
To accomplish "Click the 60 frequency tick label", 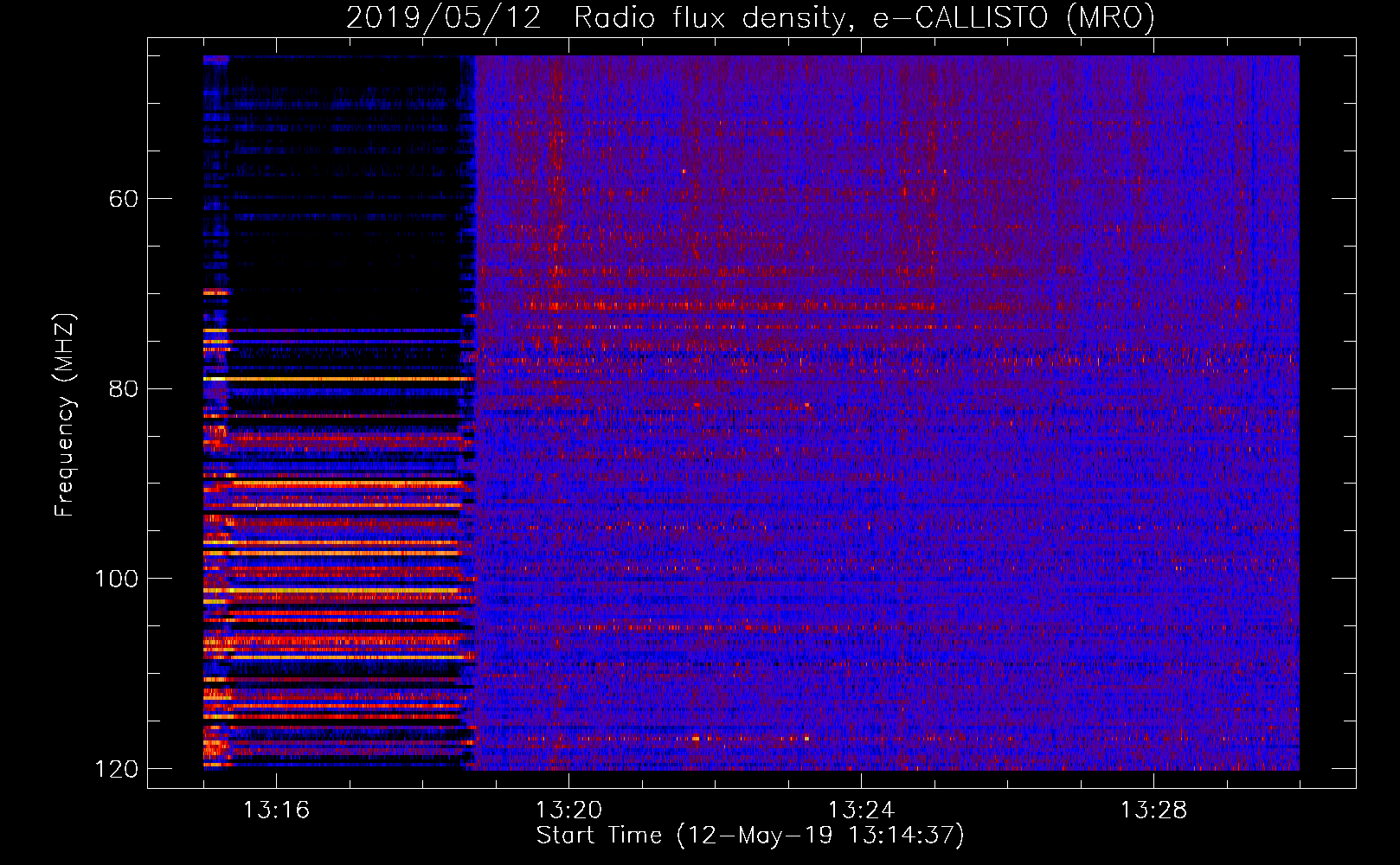I will pos(123,199).
